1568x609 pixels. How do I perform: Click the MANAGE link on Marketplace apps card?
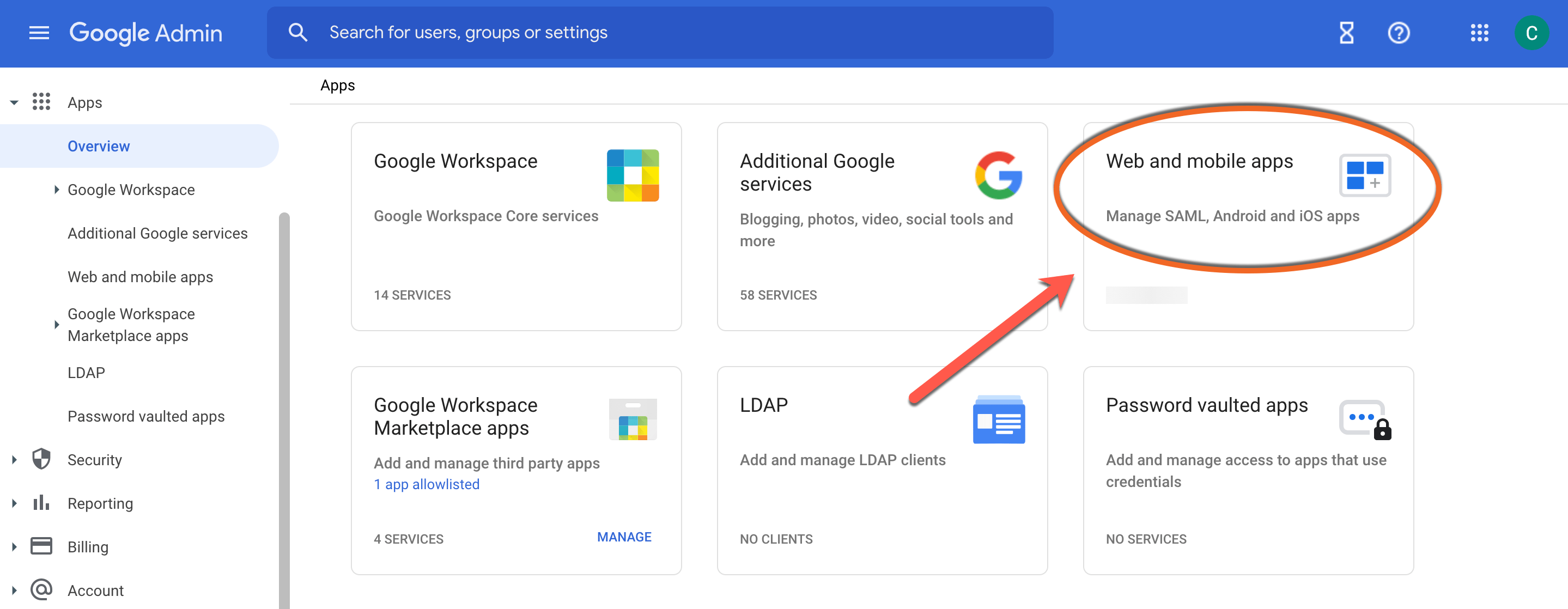tap(624, 537)
